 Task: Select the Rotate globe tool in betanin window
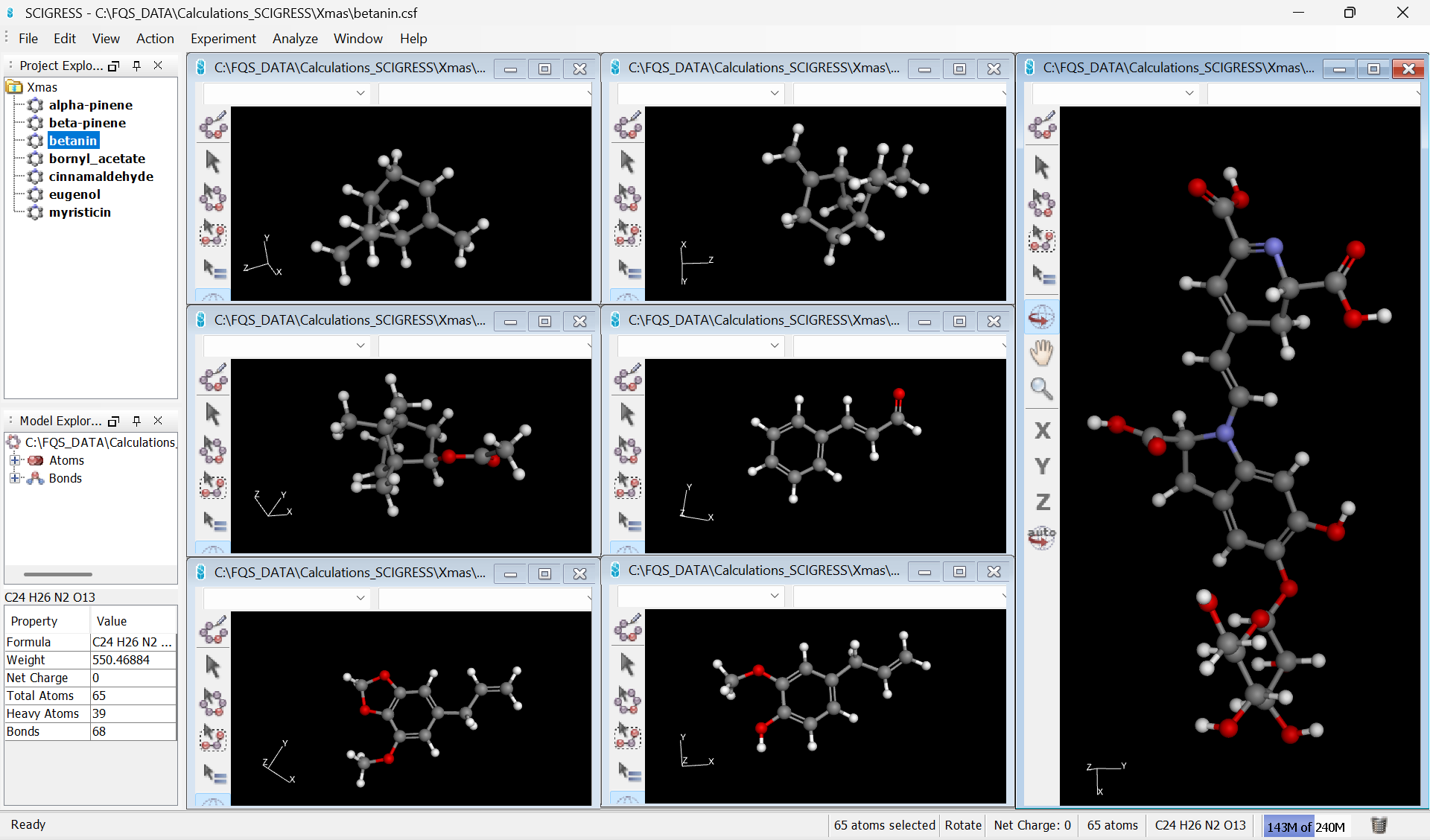[x=1041, y=318]
